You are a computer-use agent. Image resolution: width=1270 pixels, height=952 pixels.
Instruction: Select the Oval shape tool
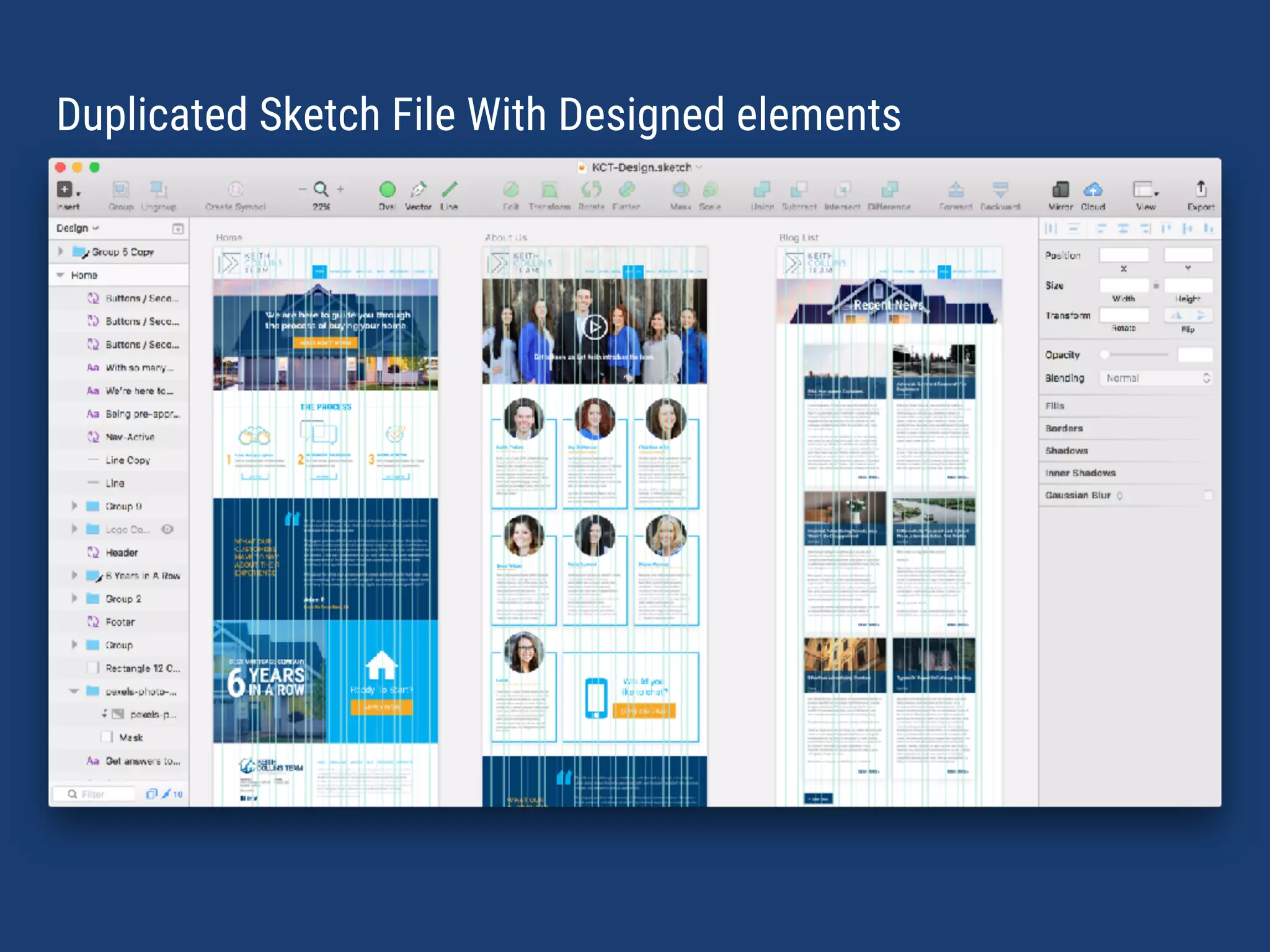[387, 189]
